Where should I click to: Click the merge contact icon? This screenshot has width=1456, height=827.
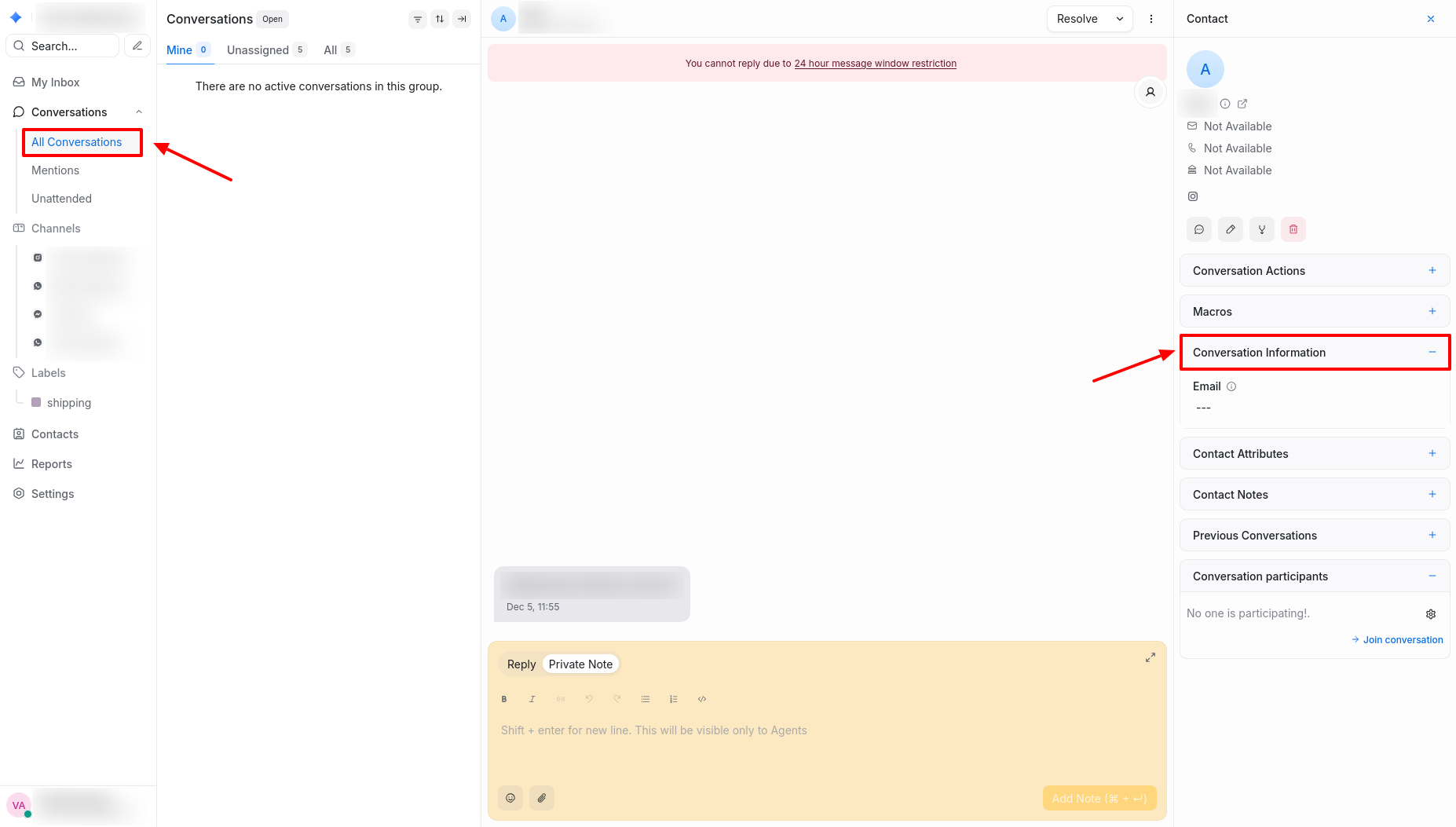(x=1261, y=229)
